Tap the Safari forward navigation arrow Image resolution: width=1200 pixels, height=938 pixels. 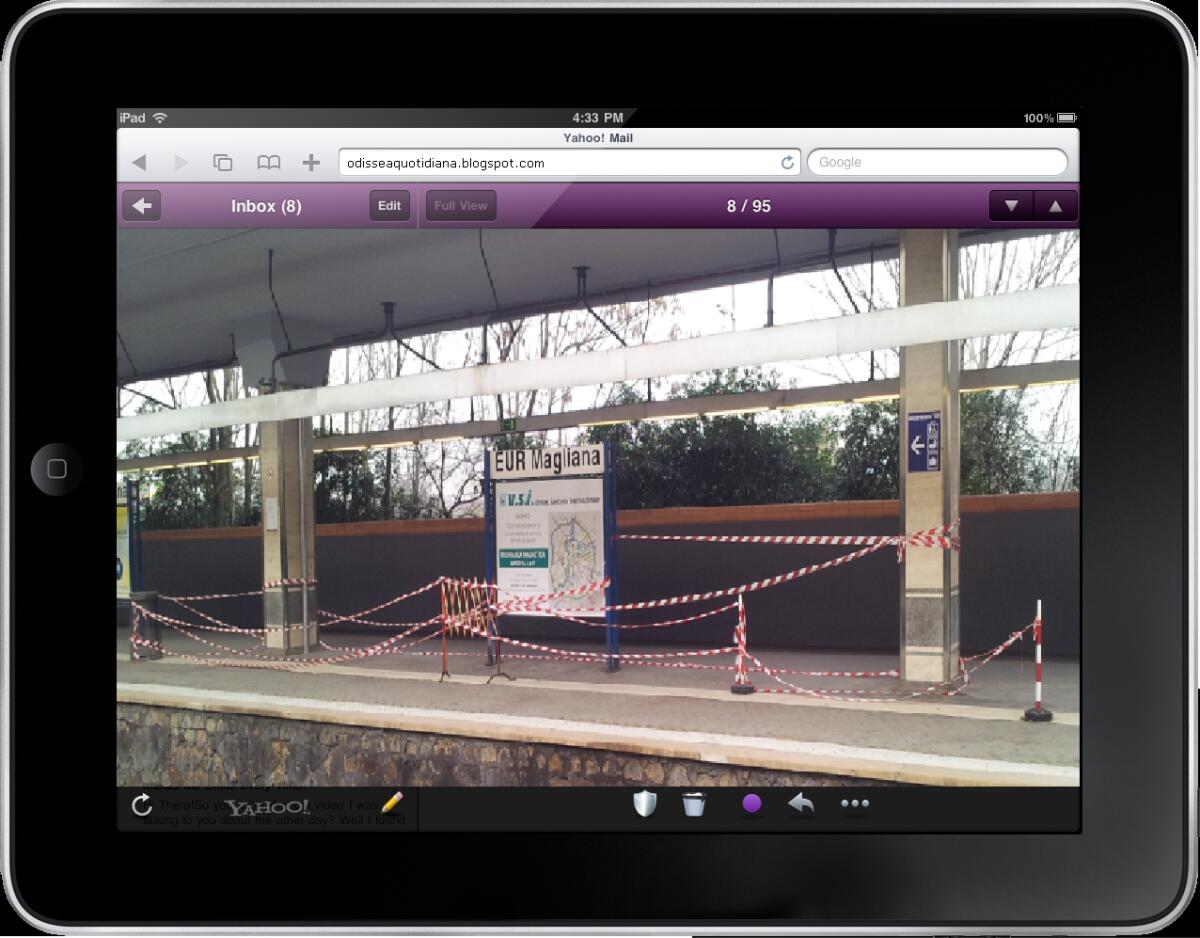tap(181, 163)
